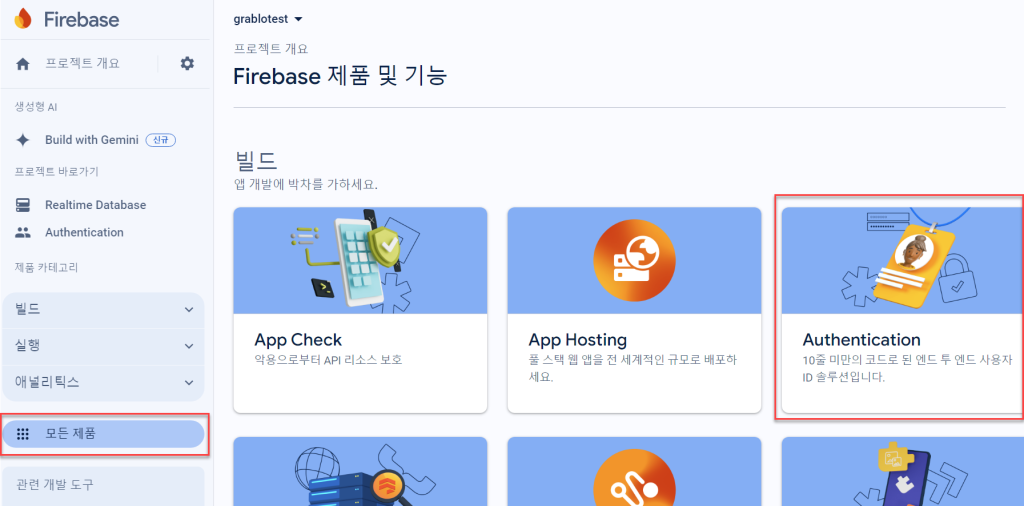Screen dimensions: 1024x506
Task: Click the 빌드 section heading in main area
Action: (255, 159)
